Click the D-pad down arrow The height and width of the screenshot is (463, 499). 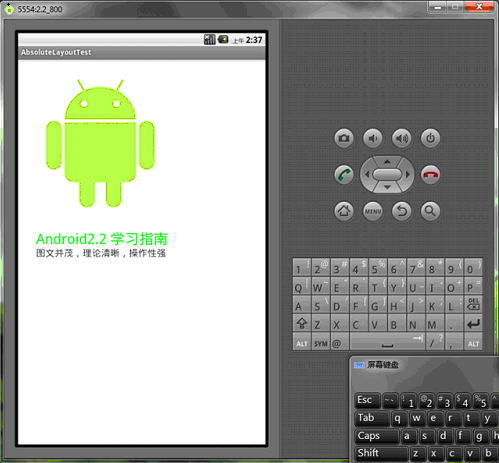pyautogui.click(x=387, y=187)
